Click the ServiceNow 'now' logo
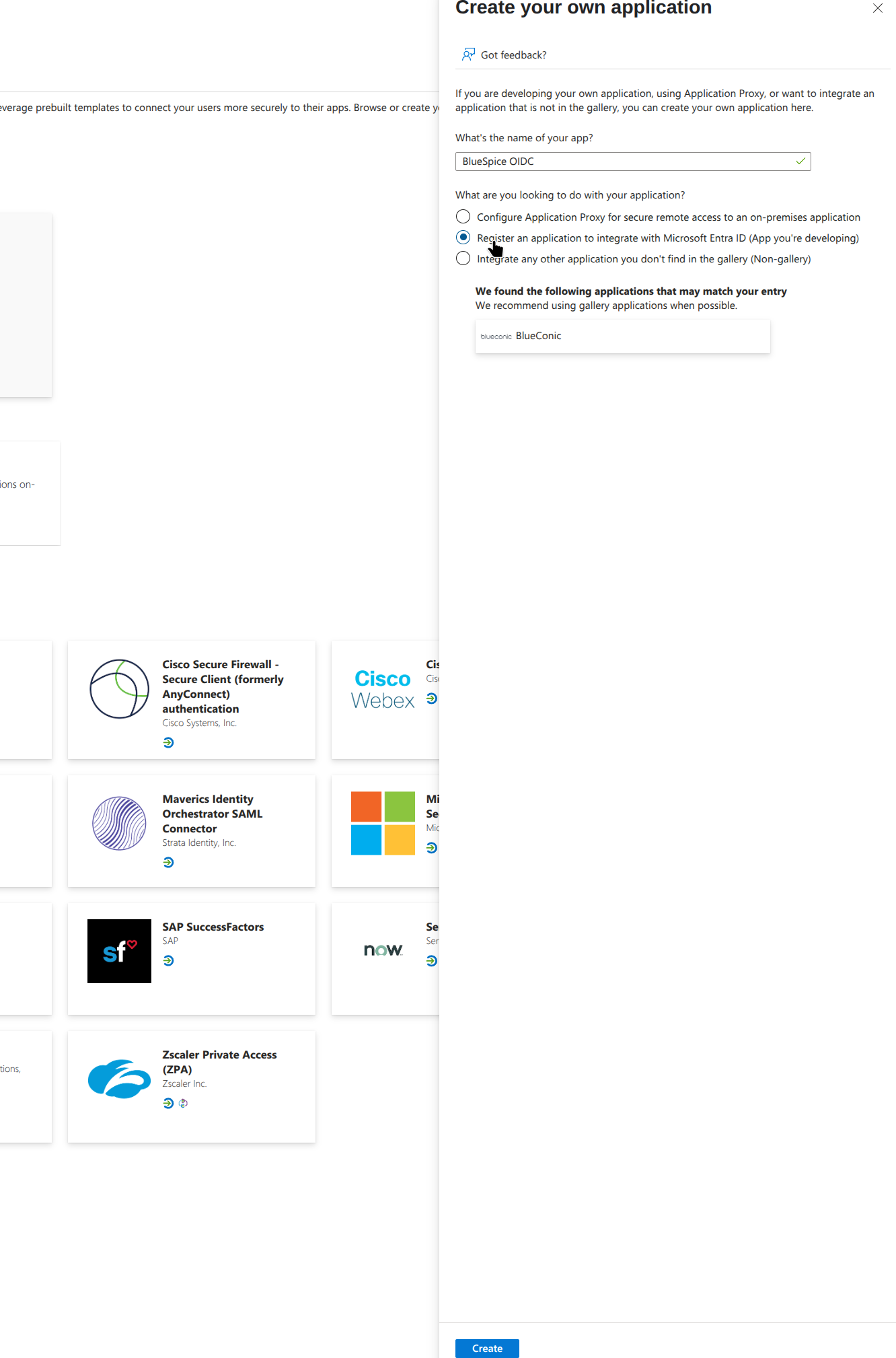The width and height of the screenshot is (896, 1358). click(x=383, y=950)
